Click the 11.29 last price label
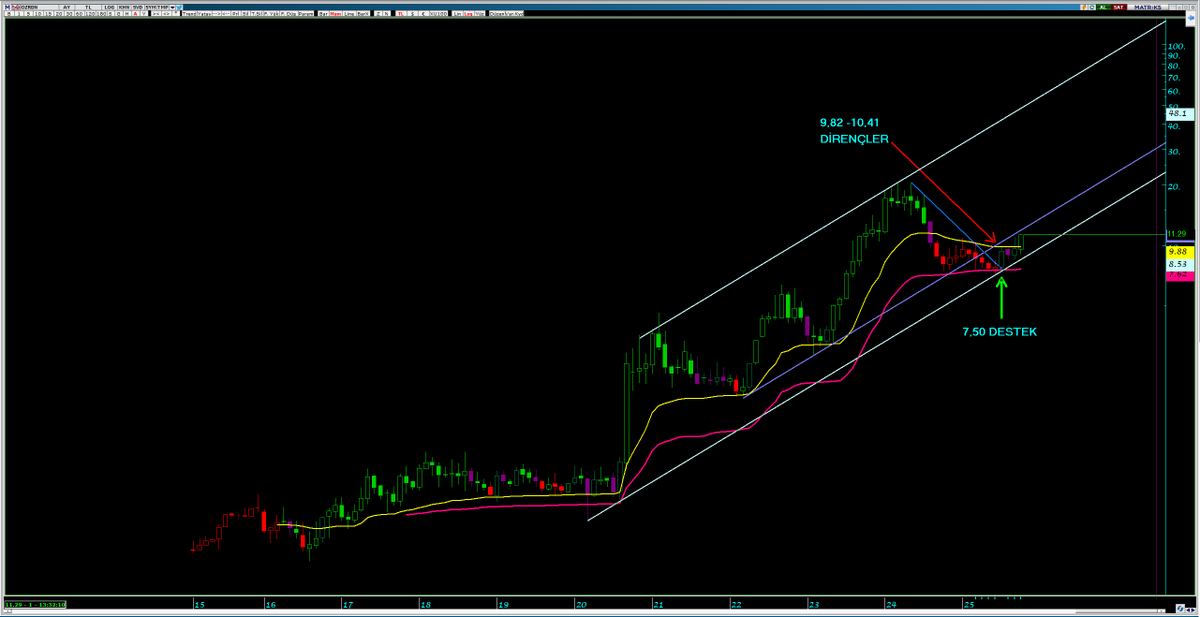Image resolution: width=1200 pixels, height=617 pixels. point(1175,234)
